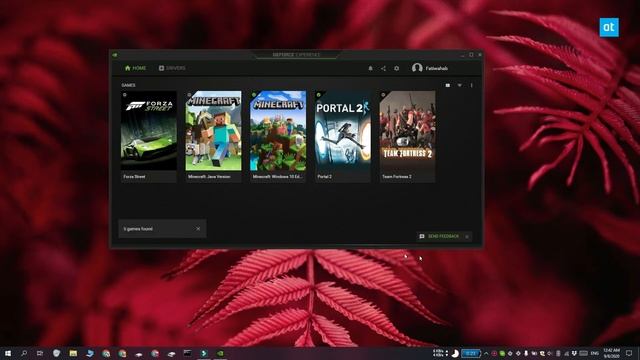640x360 pixels.
Task: Open File Explorer from the taskbar
Action: [x=73, y=353]
